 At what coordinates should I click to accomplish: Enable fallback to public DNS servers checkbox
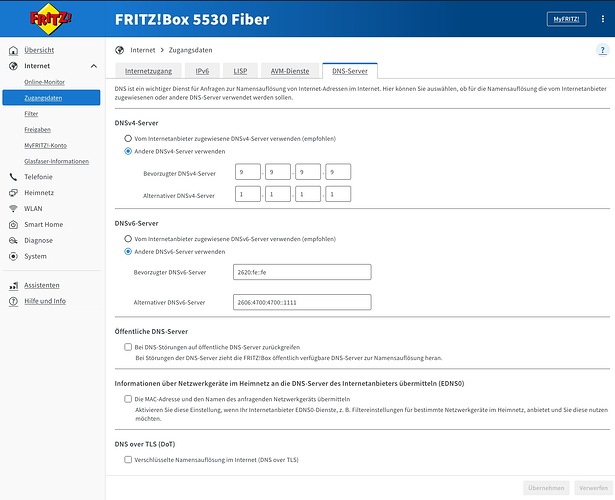(127, 346)
